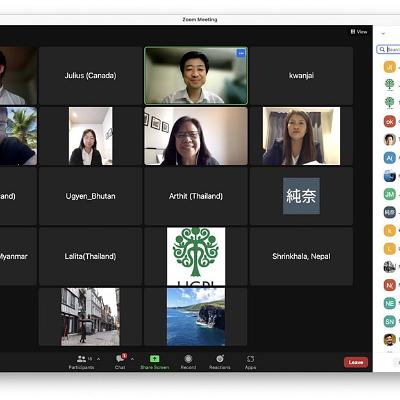Select the green JM participant avatar
This screenshot has width=400, height=400.
tap(390, 194)
